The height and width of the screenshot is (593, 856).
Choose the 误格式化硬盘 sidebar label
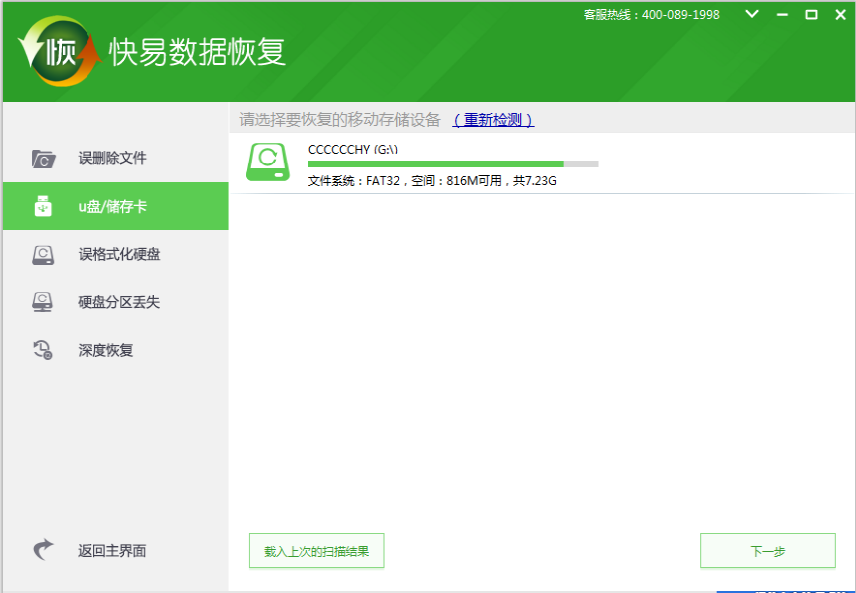[x=119, y=255]
